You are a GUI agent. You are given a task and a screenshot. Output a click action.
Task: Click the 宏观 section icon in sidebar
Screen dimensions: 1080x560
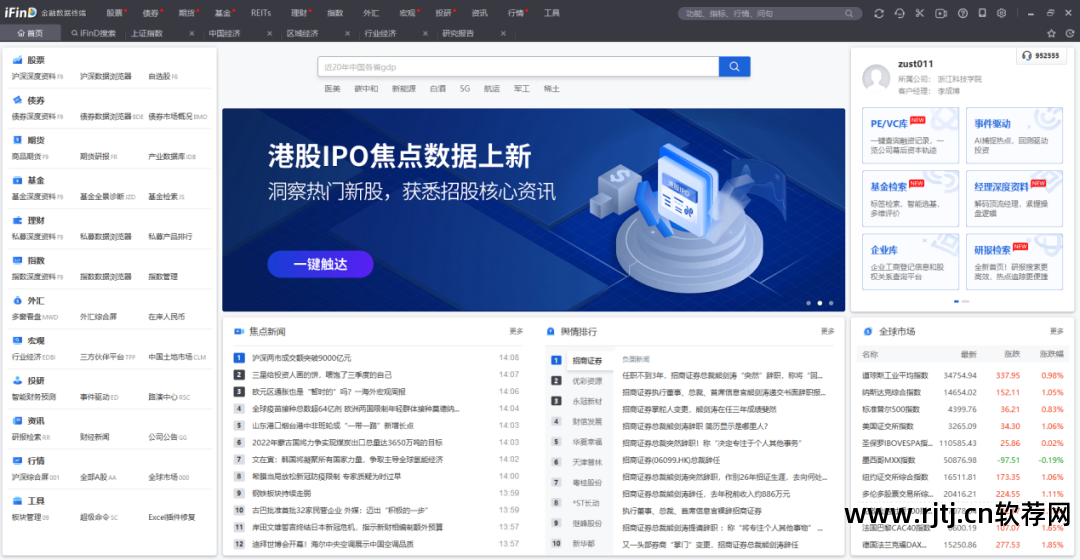tap(17, 340)
